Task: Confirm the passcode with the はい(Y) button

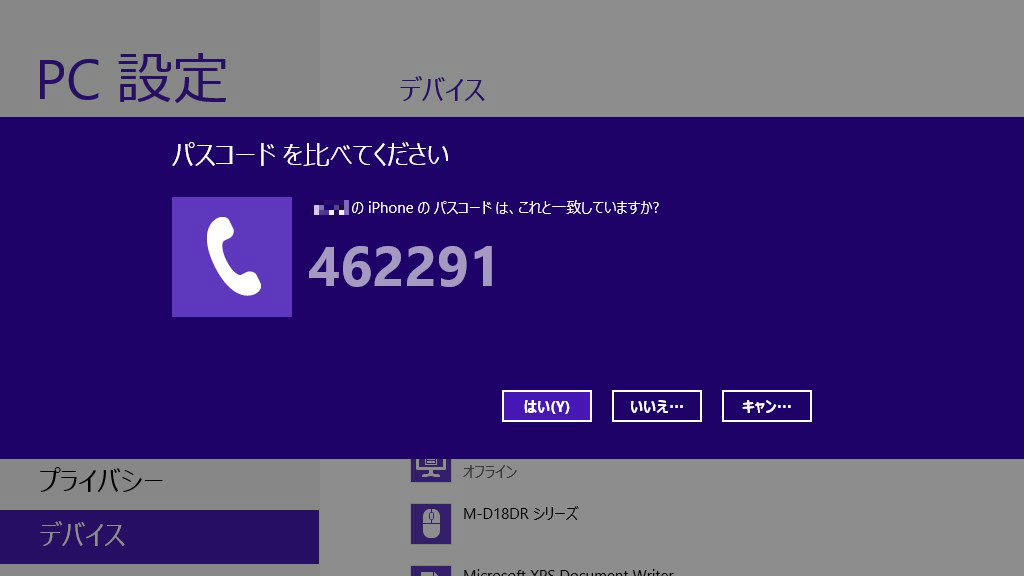Action: coord(547,406)
